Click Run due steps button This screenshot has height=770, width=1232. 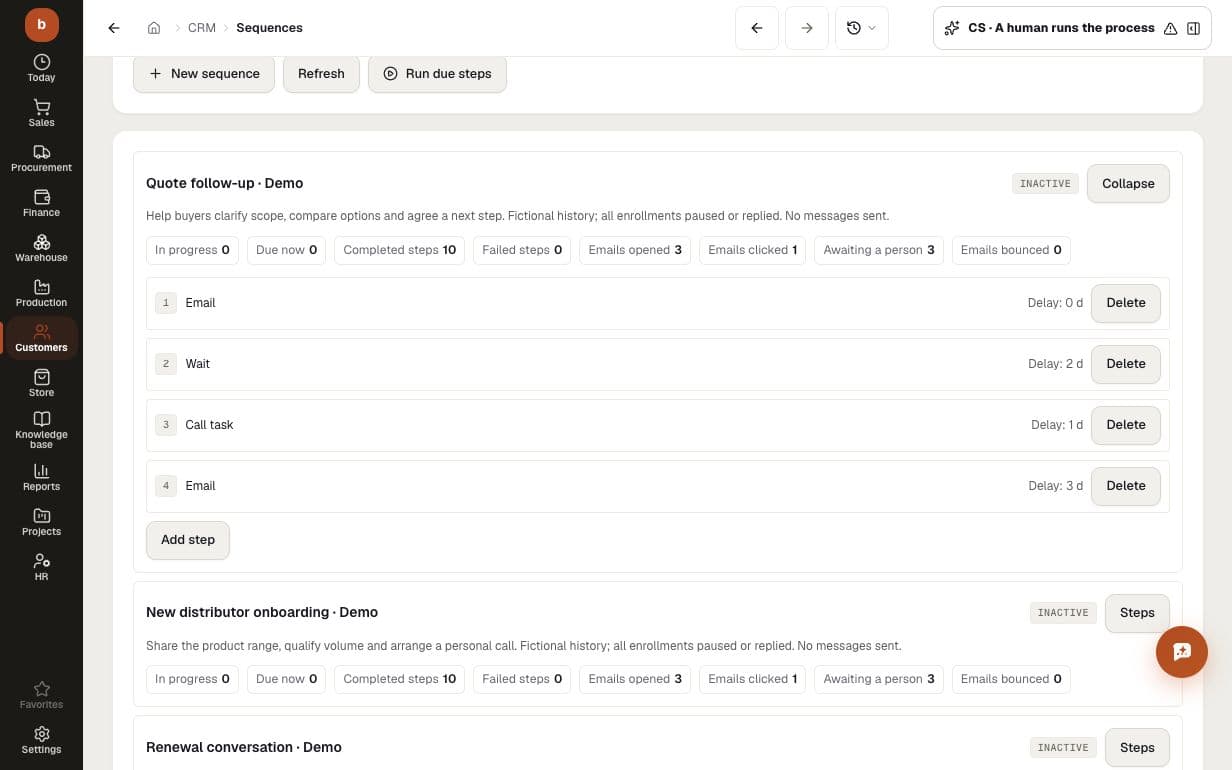(x=437, y=74)
